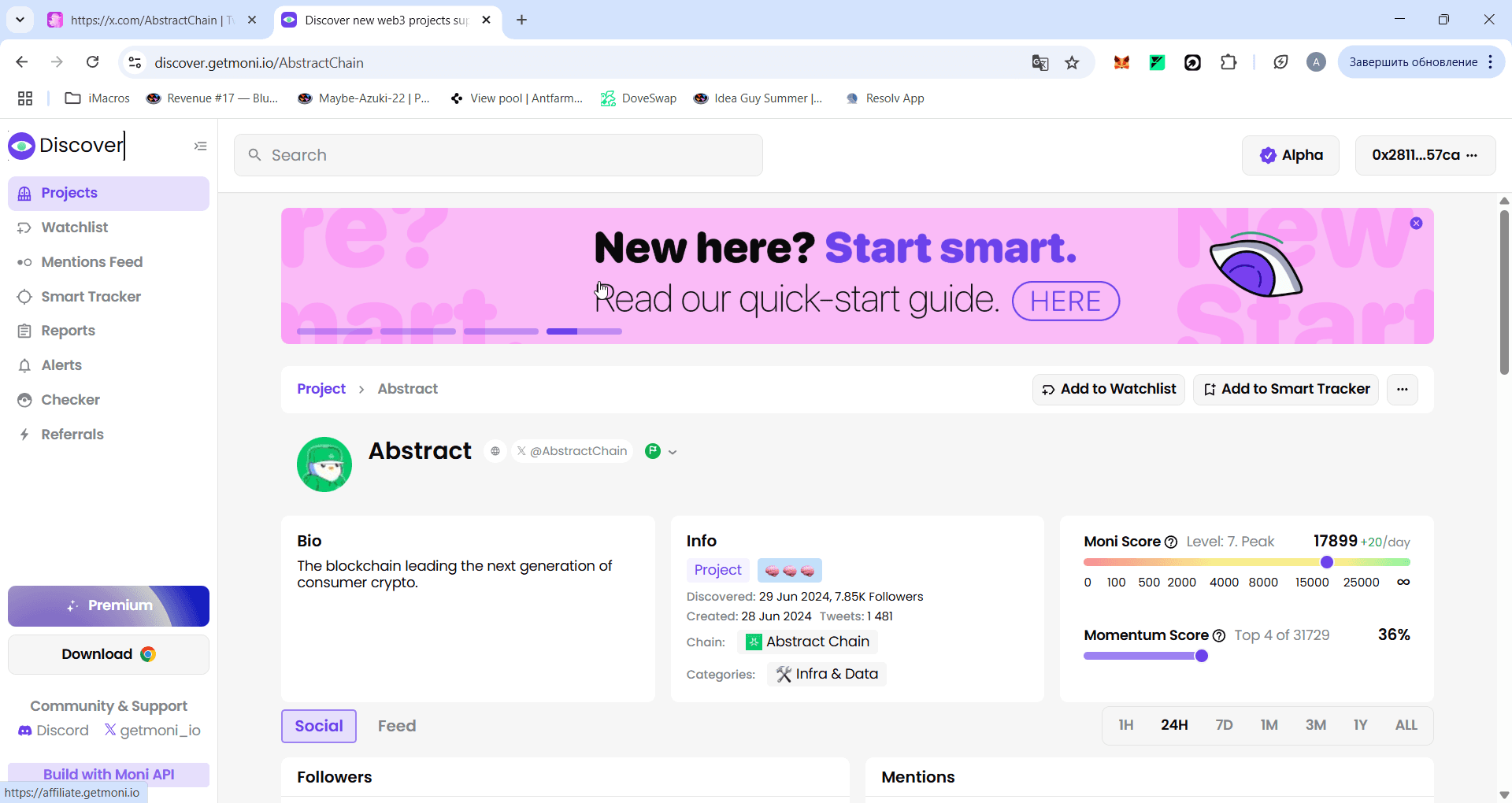Viewport: 1512px width, 803px height.
Task: Click the Infra & Data category
Action: [x=827, y=675]
